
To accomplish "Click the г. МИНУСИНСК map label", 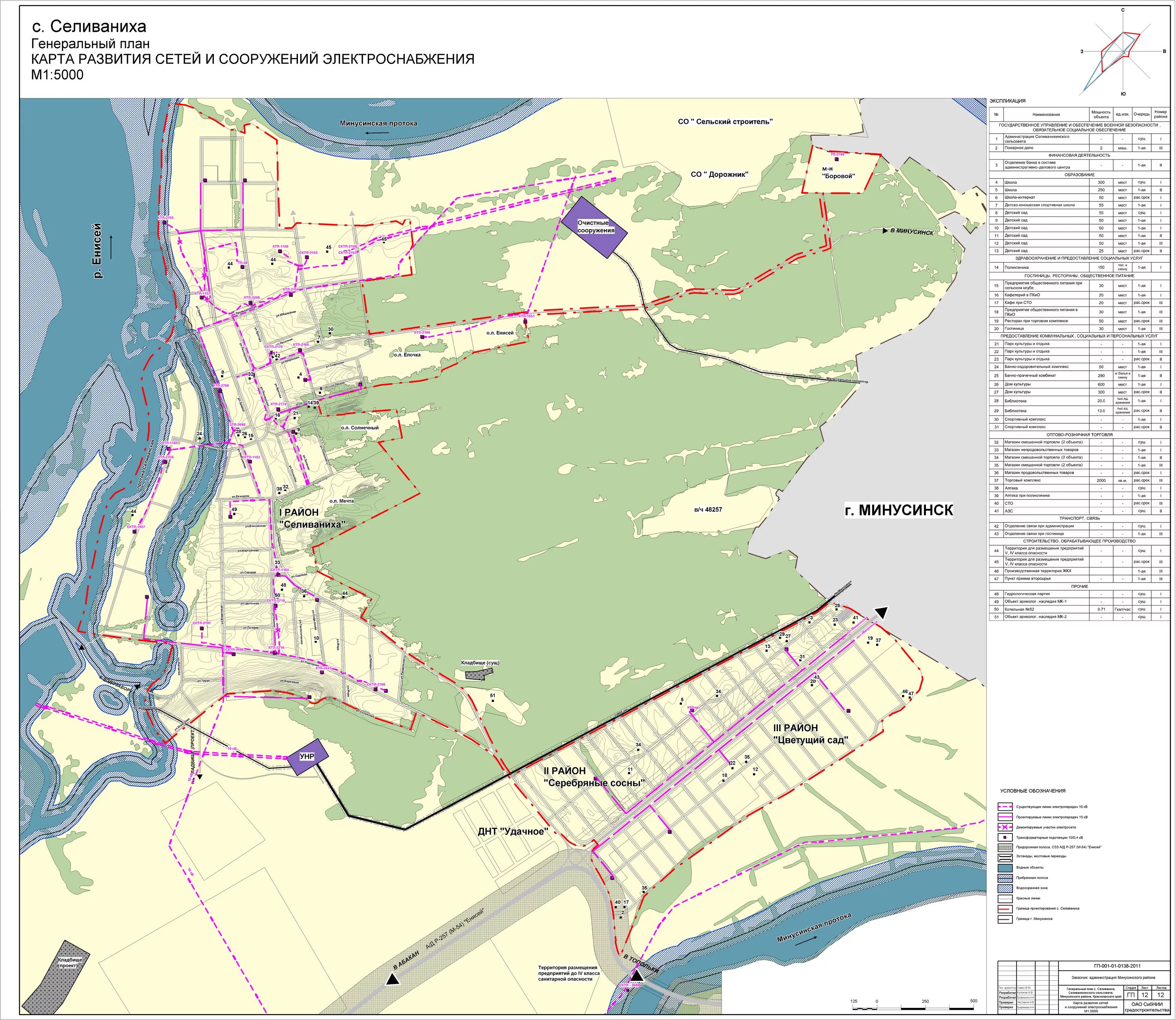I will coord(898,510).
